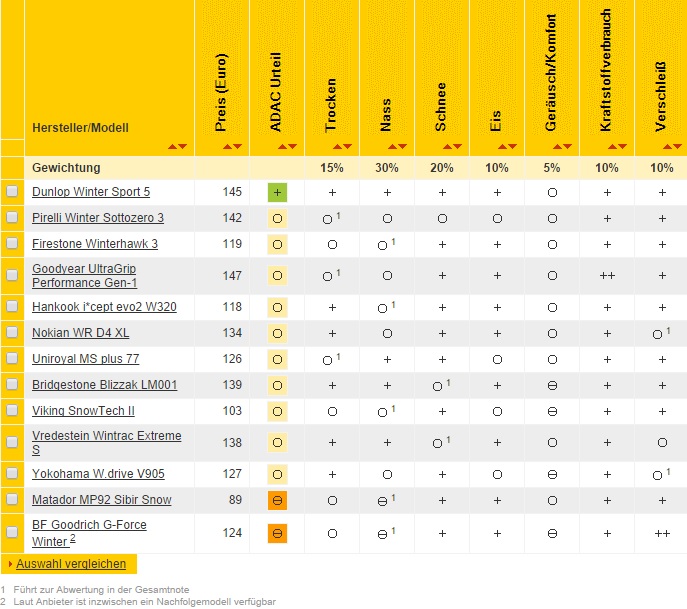Click the ++ Verschleiß rating for BF Goodrich
This screenshot has width=687, height=609.
[662, 533]
